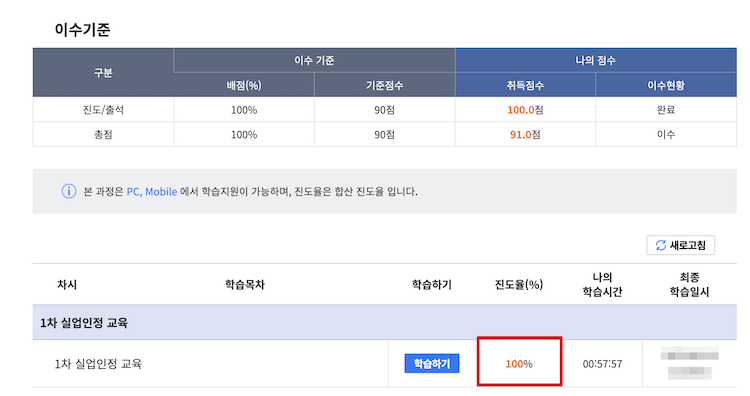Click the 91.0점 score cell
Viewport: 750px width, 396px height.
[x=525, y=134]
